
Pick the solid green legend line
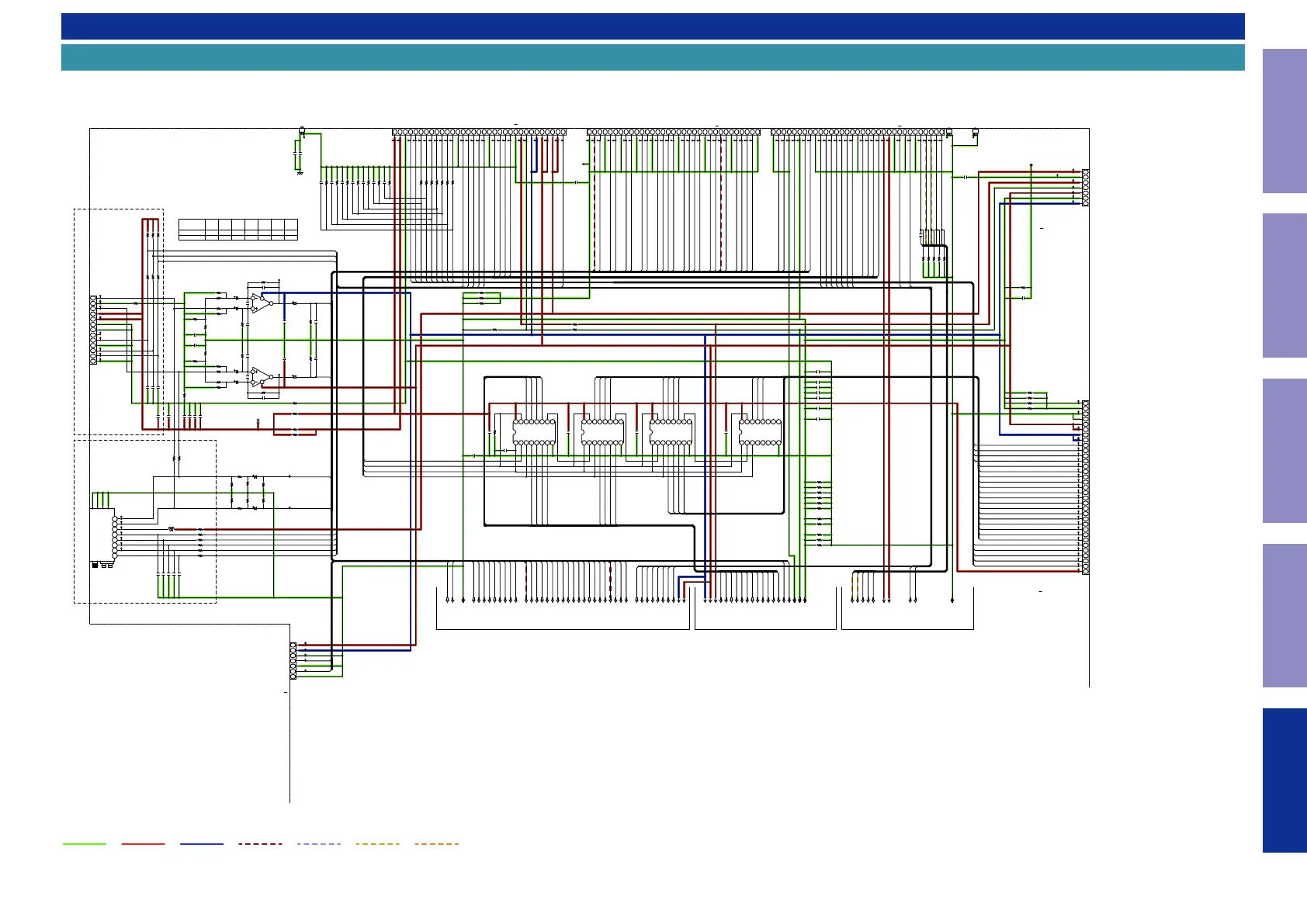(85, 844)
